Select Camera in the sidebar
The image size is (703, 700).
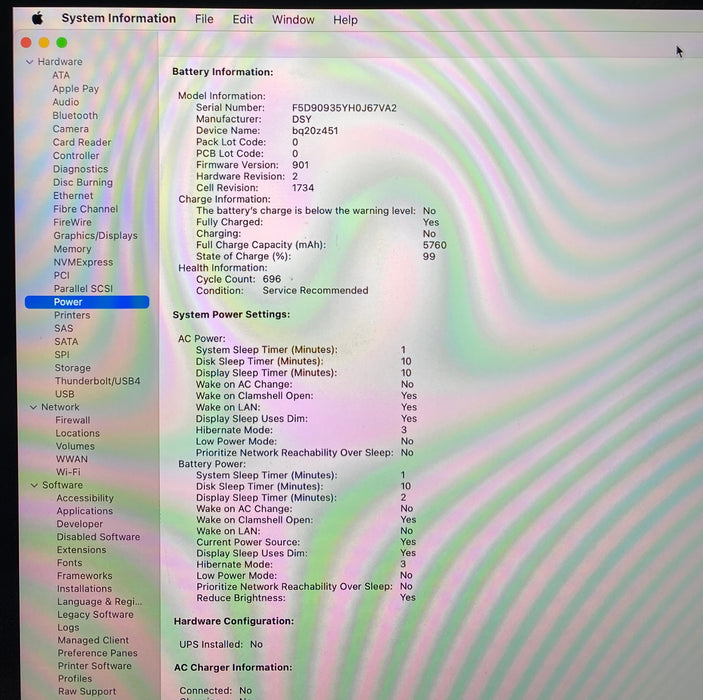point(71,129)
